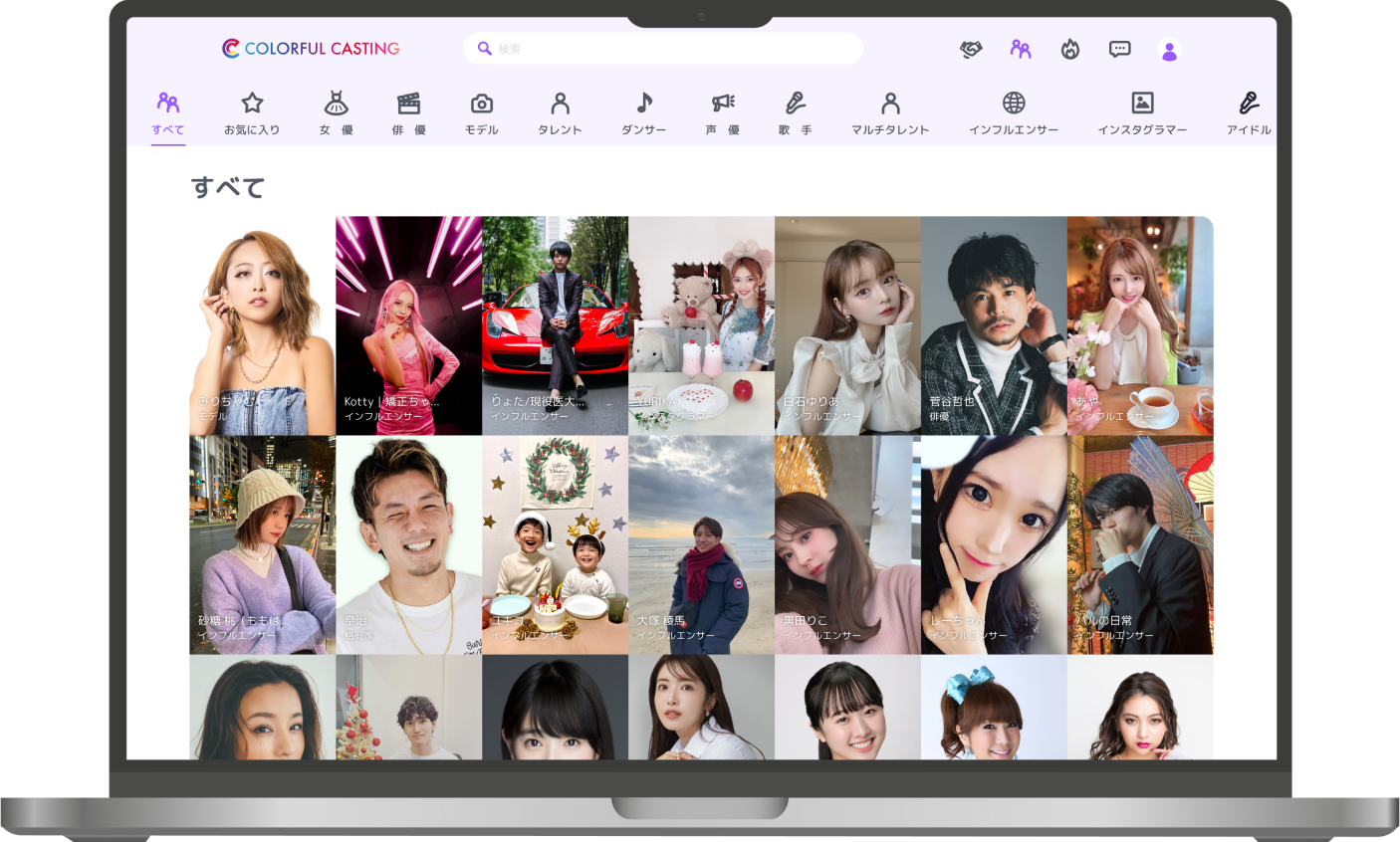The width and height of the screenshot is (1400, 842).
Task: Open the Kotty influencer profile card
Action: [409, 325]
